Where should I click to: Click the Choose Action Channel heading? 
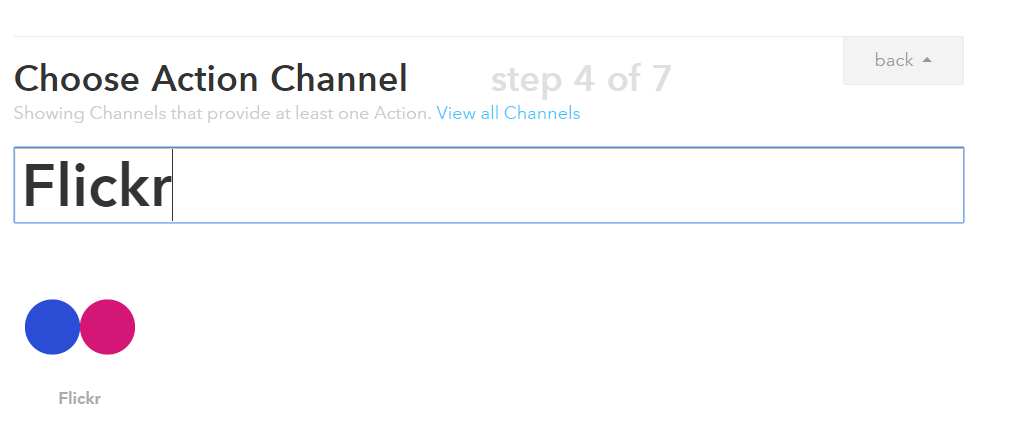pyautogui.click(x=211, y=78)
